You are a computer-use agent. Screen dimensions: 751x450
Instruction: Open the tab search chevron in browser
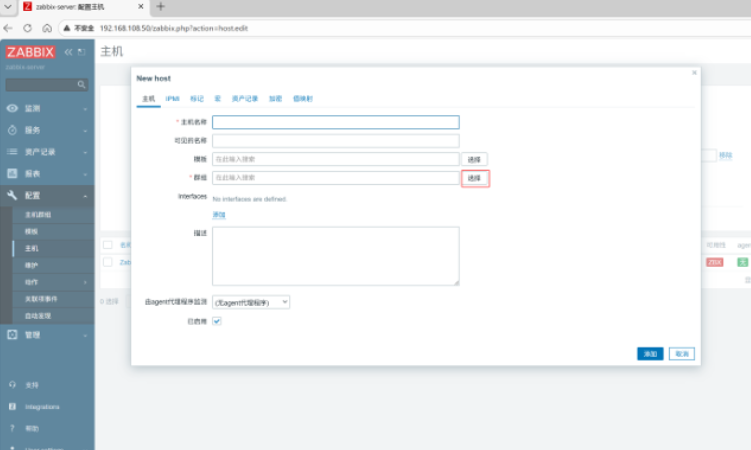8,7
